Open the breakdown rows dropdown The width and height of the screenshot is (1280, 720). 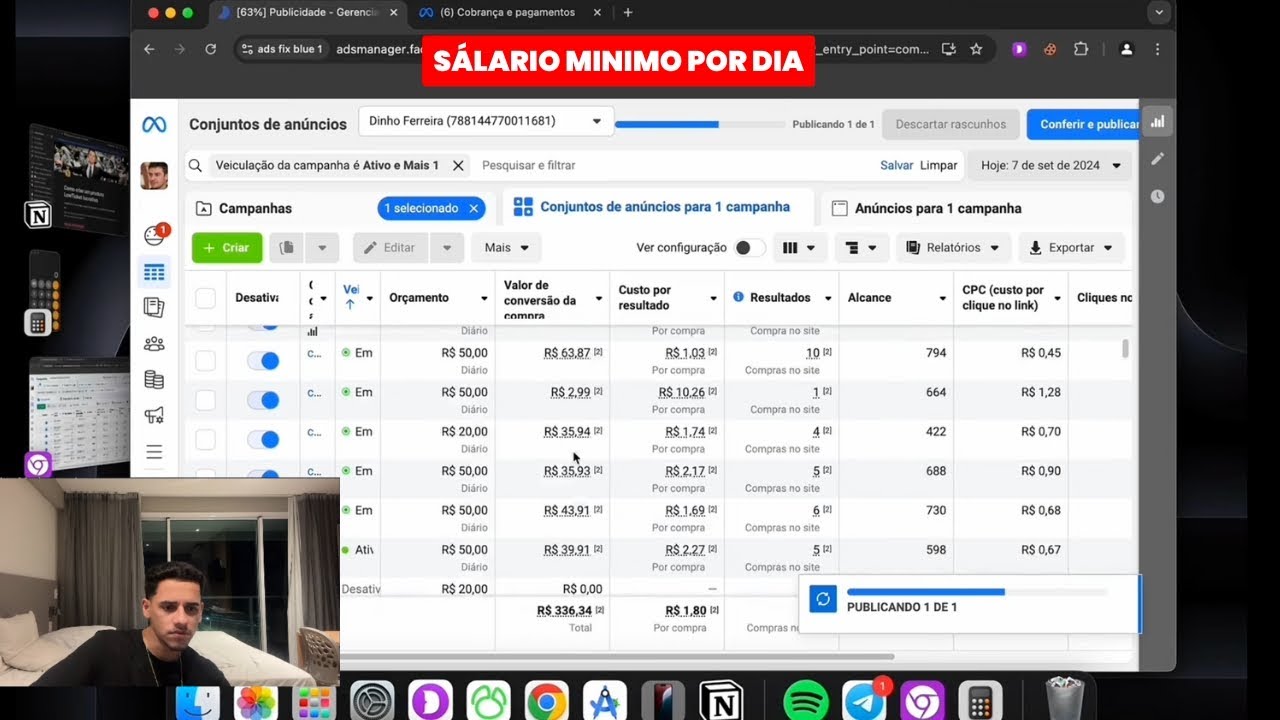(x=860, y=248)
